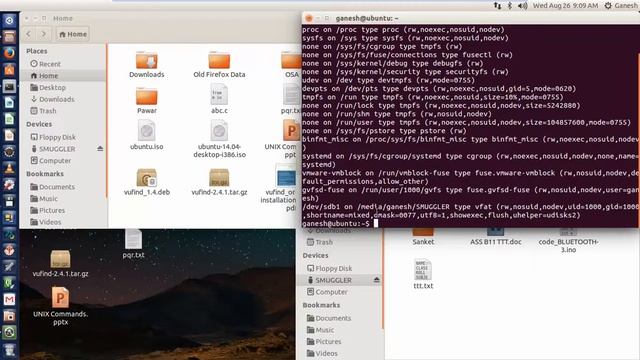640x360 pixels.
Task: Select SMUGGLER device in Home window sidebar
Action: (x=53, y=149)
